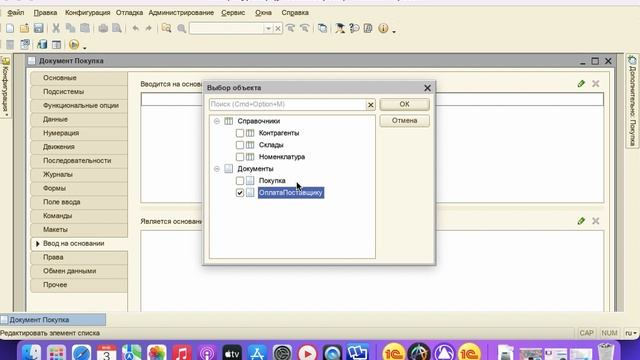The width and height of the screenshot is (640, 360).
Task: Open the Администрирование menu
Action: (x=181, y=13)
